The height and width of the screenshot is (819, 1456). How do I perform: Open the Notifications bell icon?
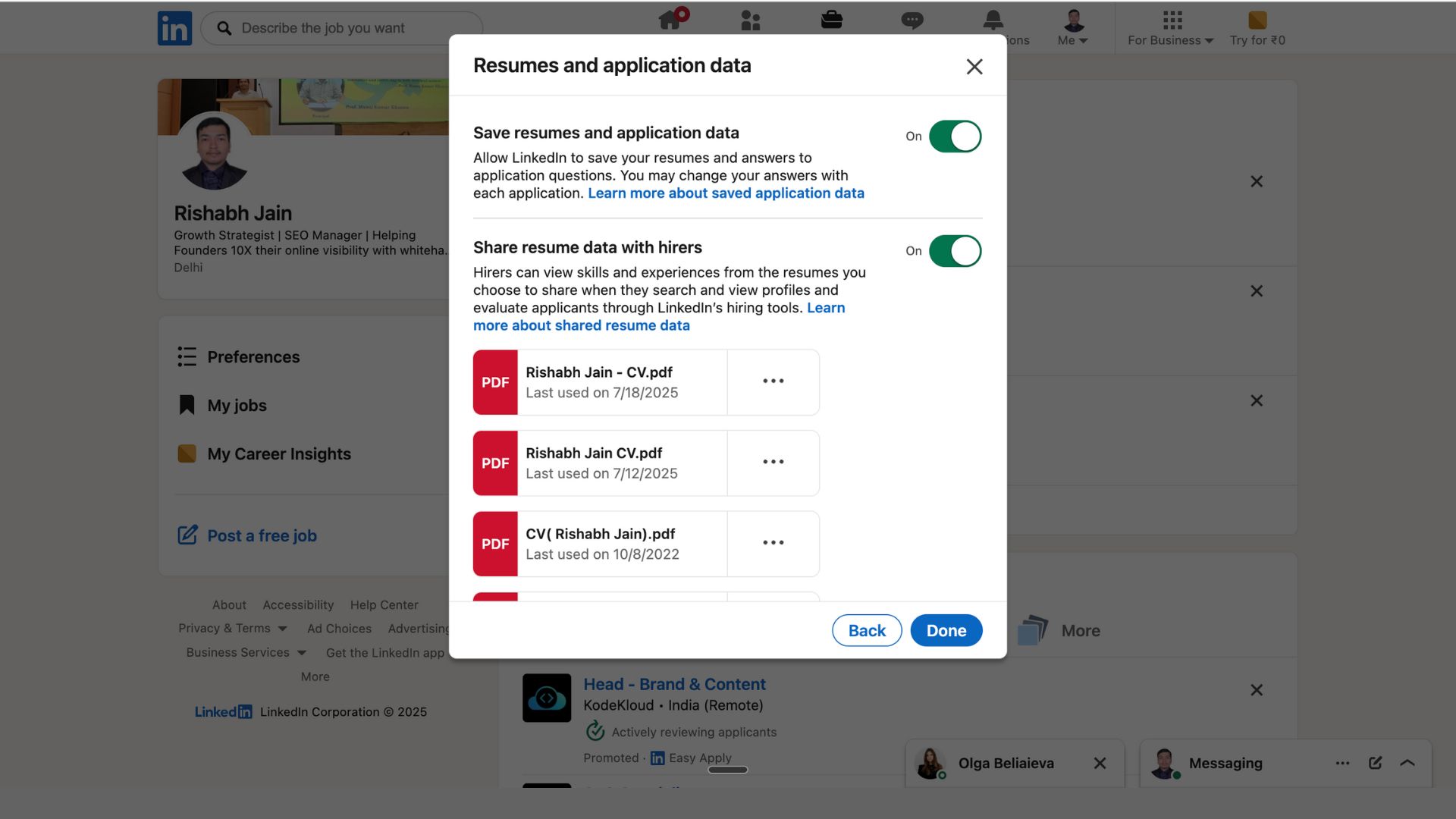(x=993, y=20)
